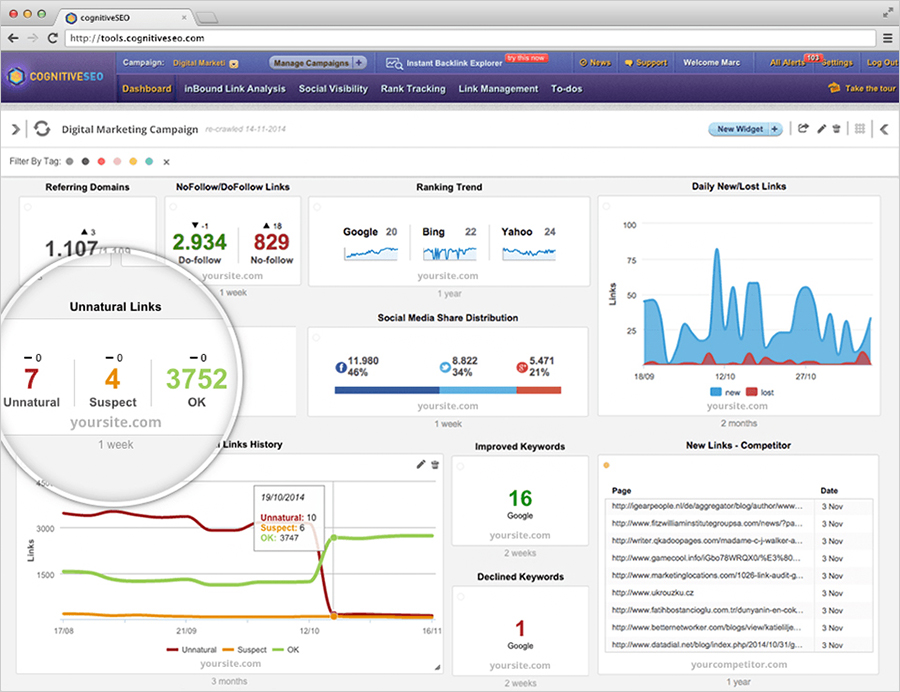Click the share dashboard icon
Screen dimensions: 900x692
tap(803, 129)
